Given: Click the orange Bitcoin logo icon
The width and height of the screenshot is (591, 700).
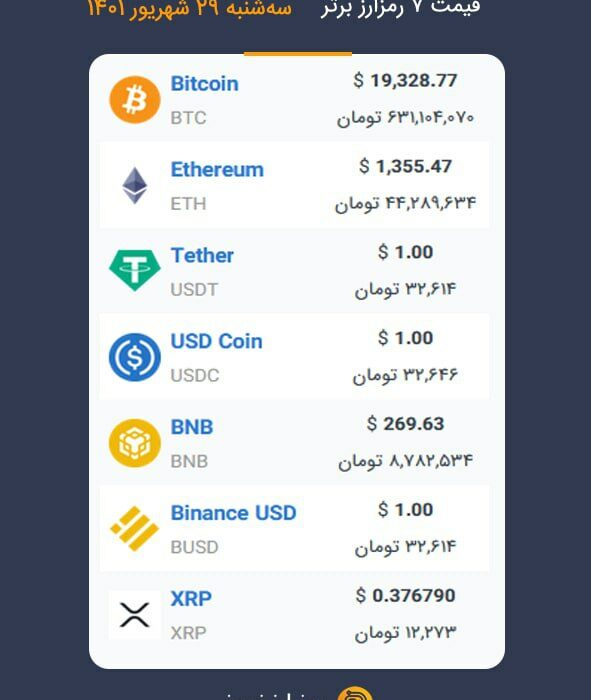Looking at the screenshot, I should click(135, 100).
